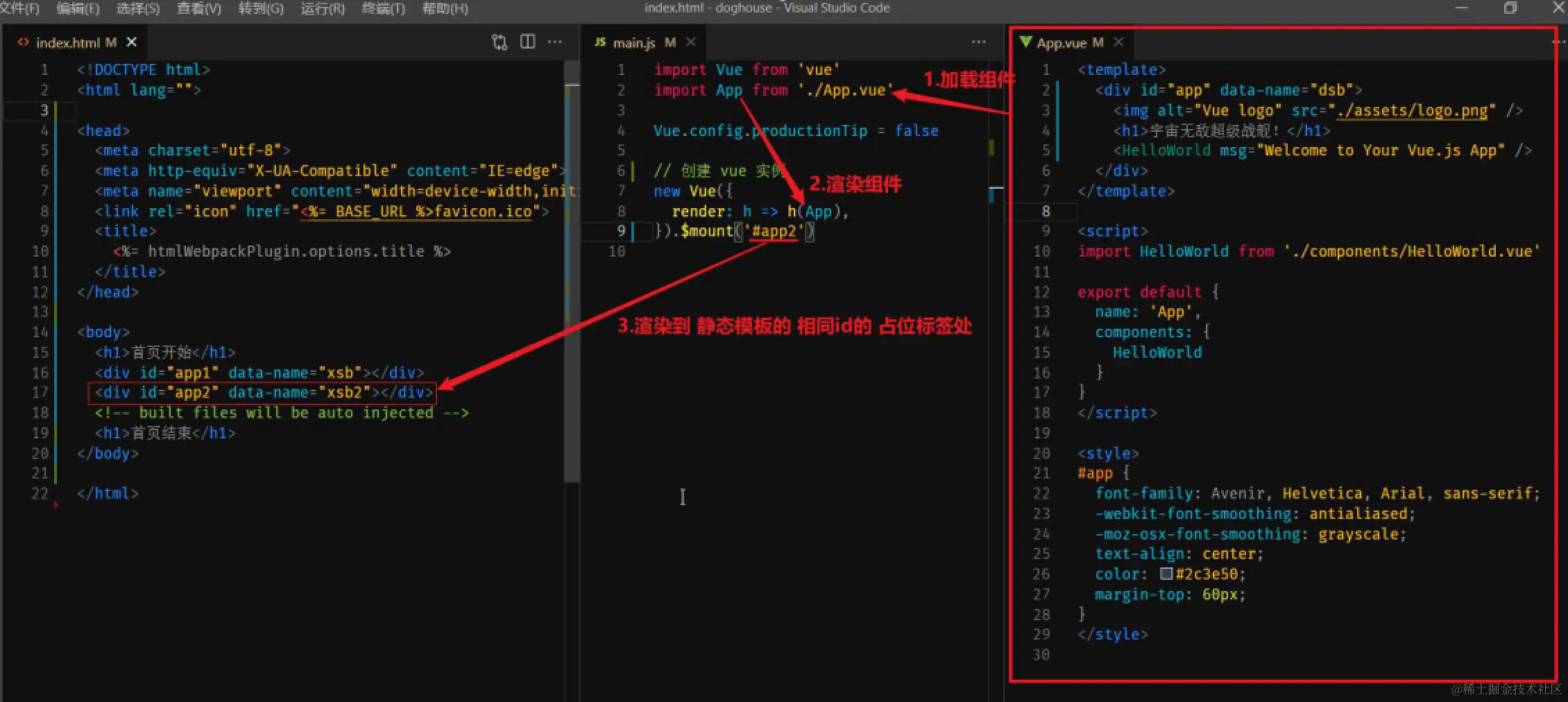Open the 运行(R) menu
Image resolution: width=1568 pixels, height=702 pixels.
322,8
